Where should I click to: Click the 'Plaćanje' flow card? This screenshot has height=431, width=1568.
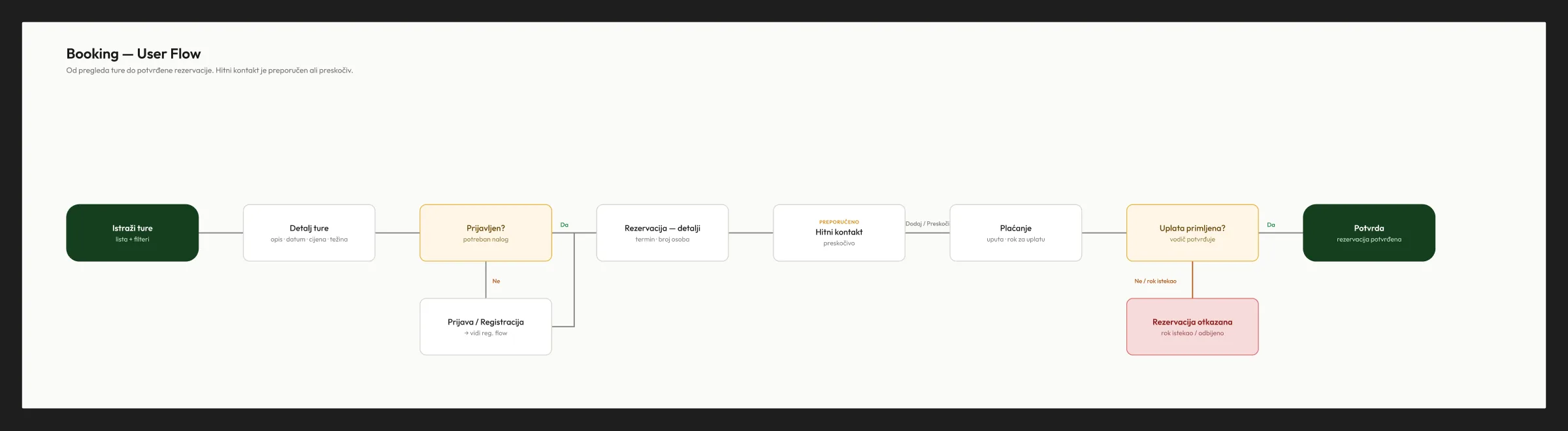coord(1016,233)
